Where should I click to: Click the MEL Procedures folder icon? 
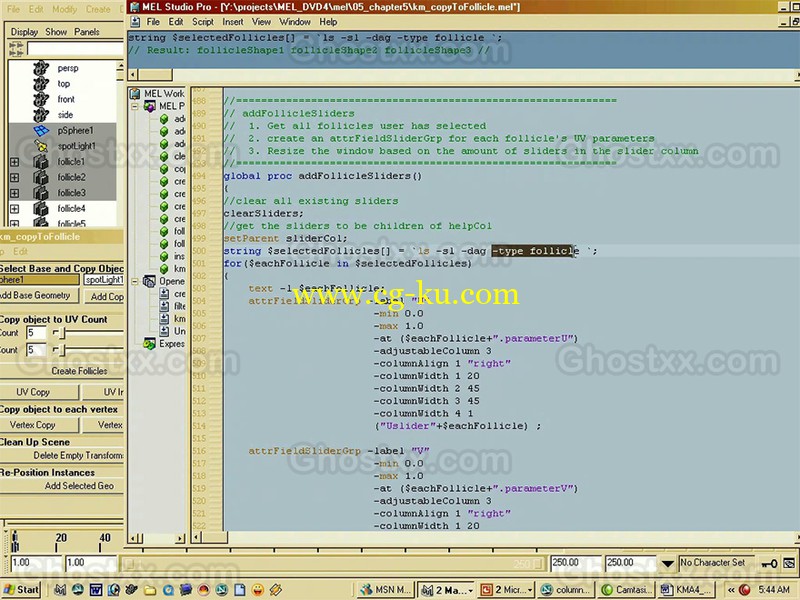[149, 106]
